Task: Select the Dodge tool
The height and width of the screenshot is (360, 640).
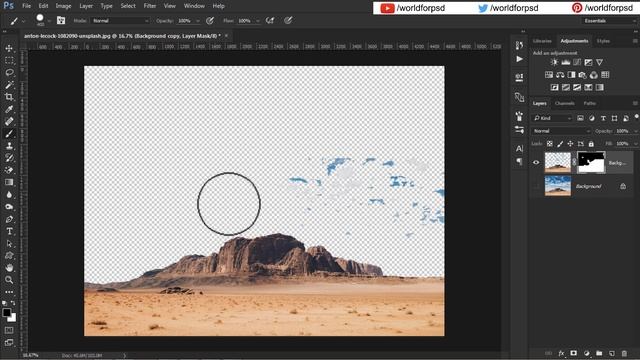Action: 9,207
